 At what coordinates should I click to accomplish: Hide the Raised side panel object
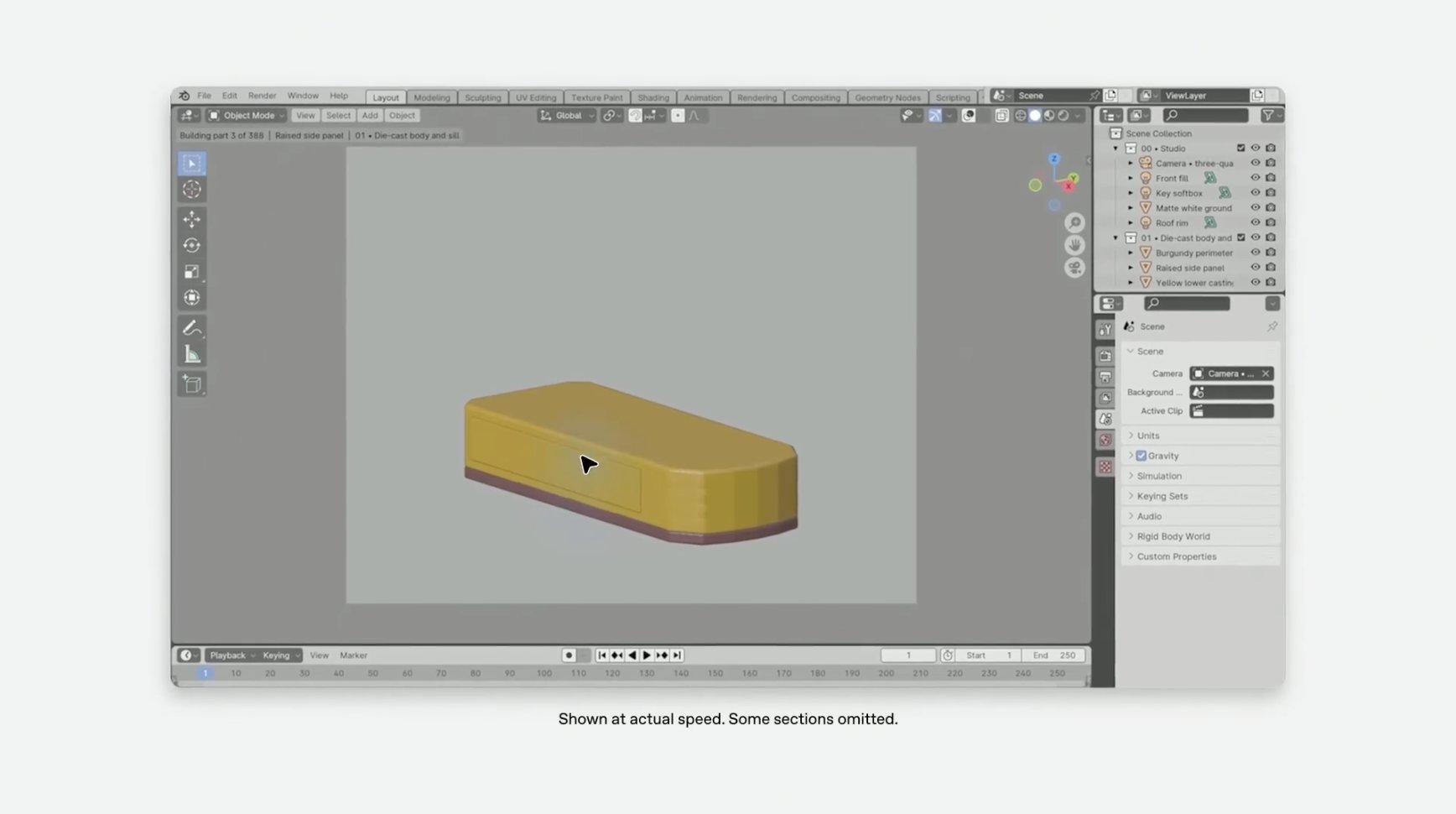point(1256,268)
